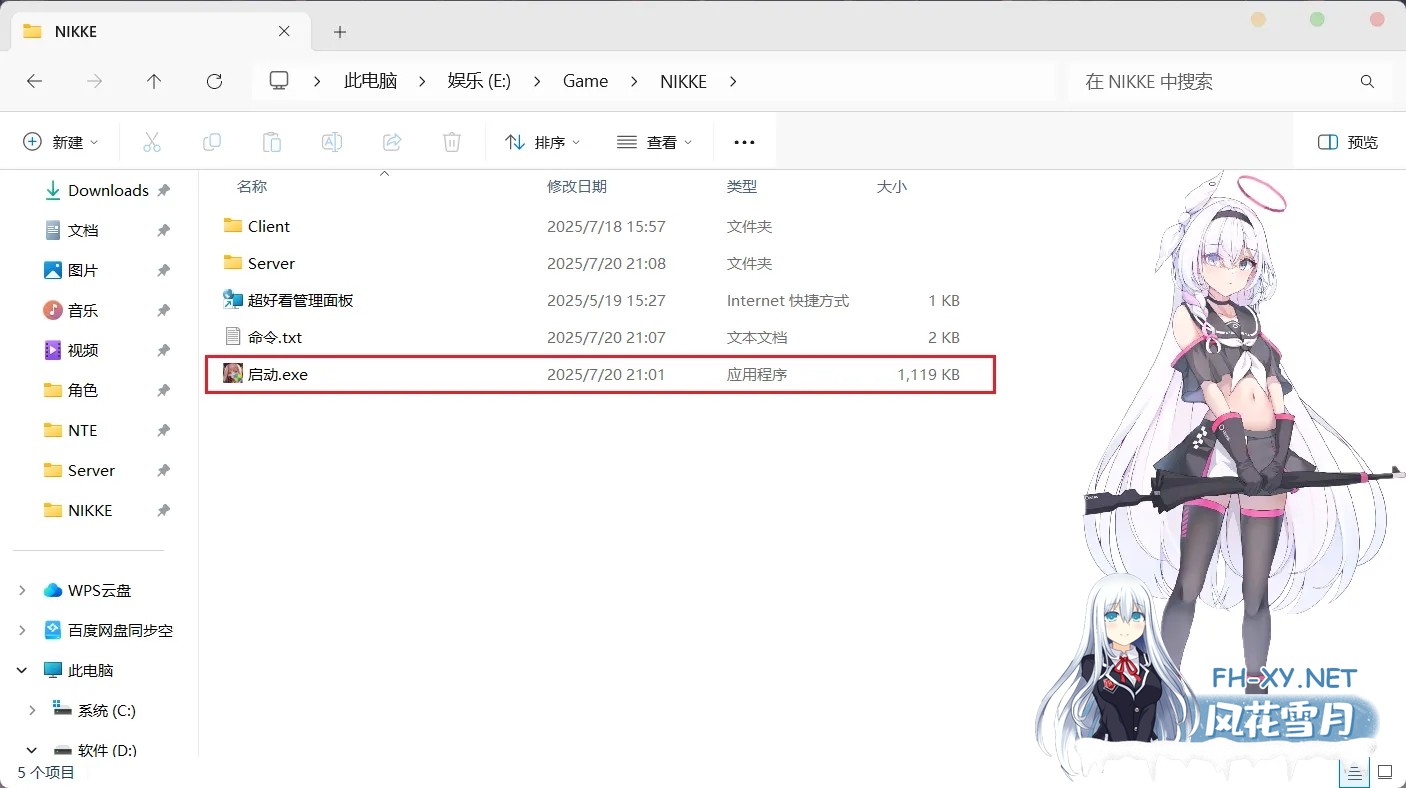Open the three-dot more options menu

(744, 142)
